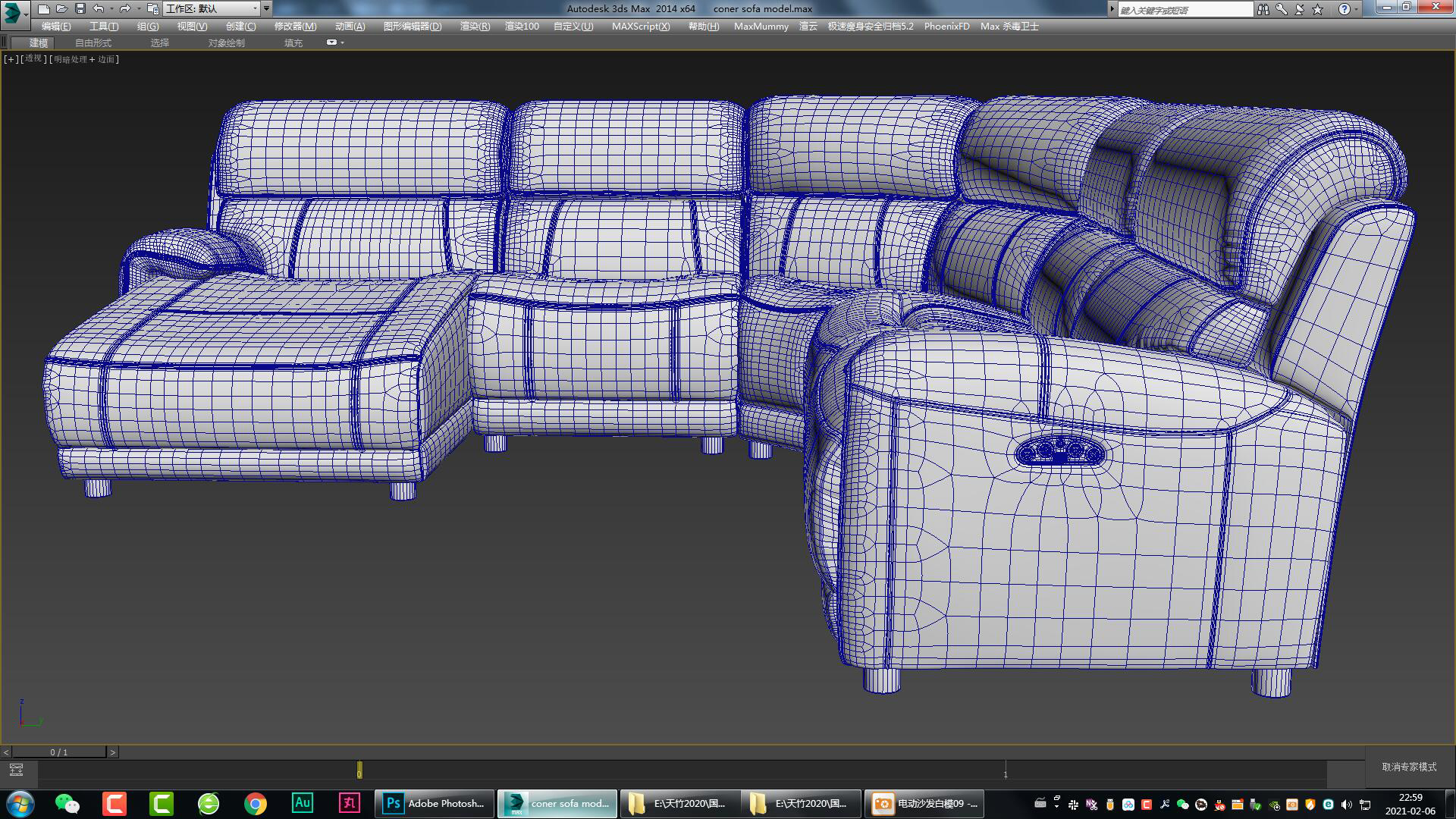
Task: Click the InfoCenter help question-mark icon
Action: 1345,8
